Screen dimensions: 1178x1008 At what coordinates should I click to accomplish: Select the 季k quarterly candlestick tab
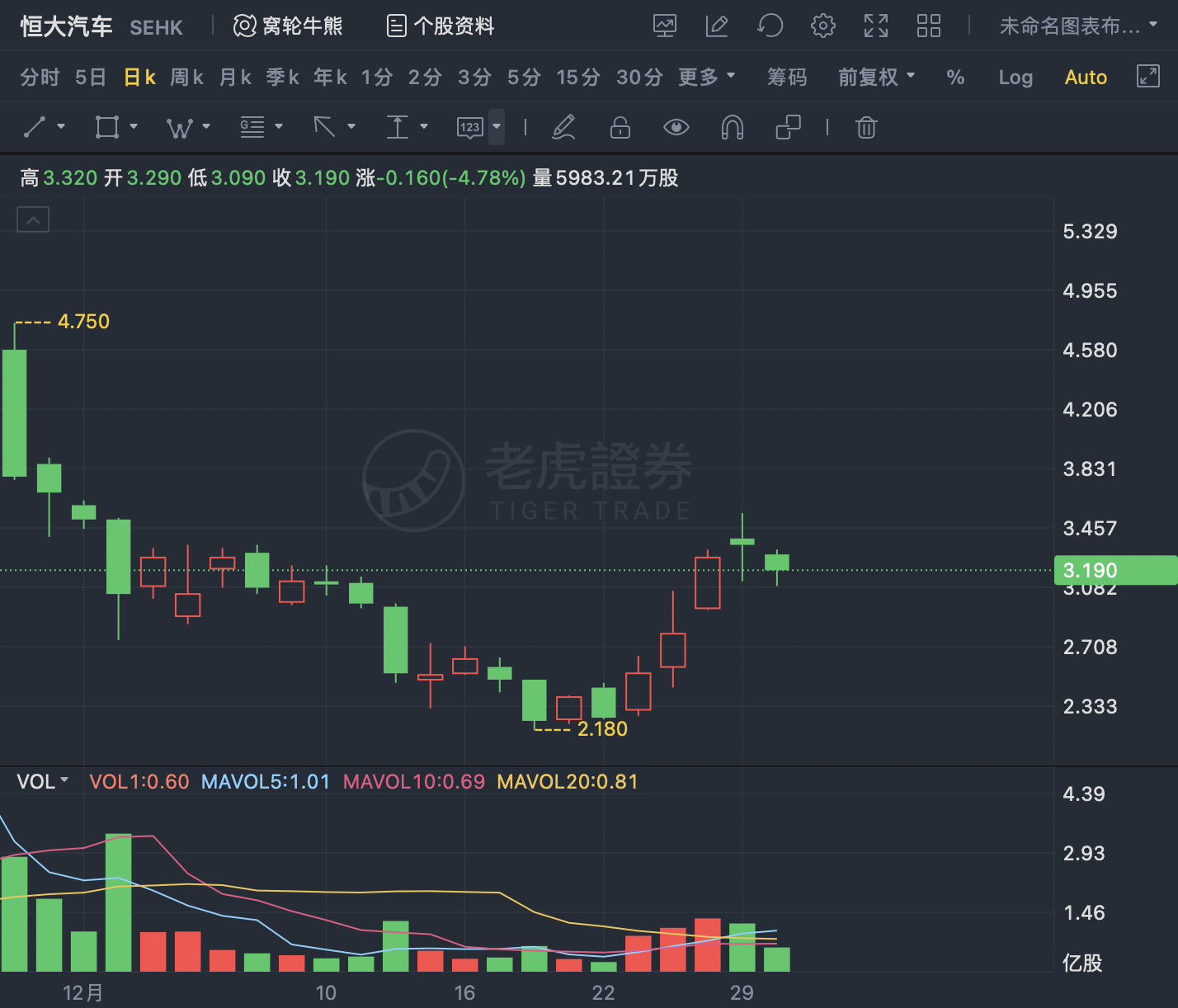pyautogui.click(x=283, y=78)
